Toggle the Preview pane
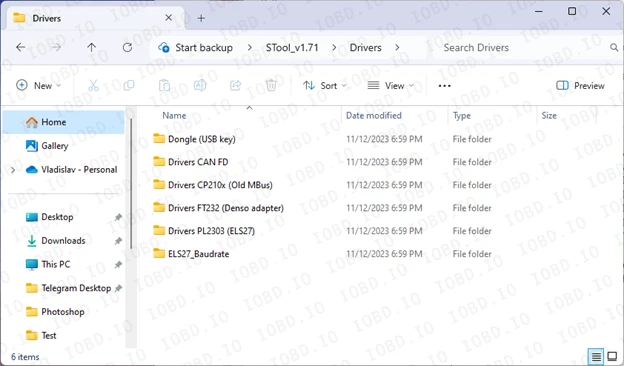Image resolution: width=624 pixels, height=366 pixels. (580, 86)
